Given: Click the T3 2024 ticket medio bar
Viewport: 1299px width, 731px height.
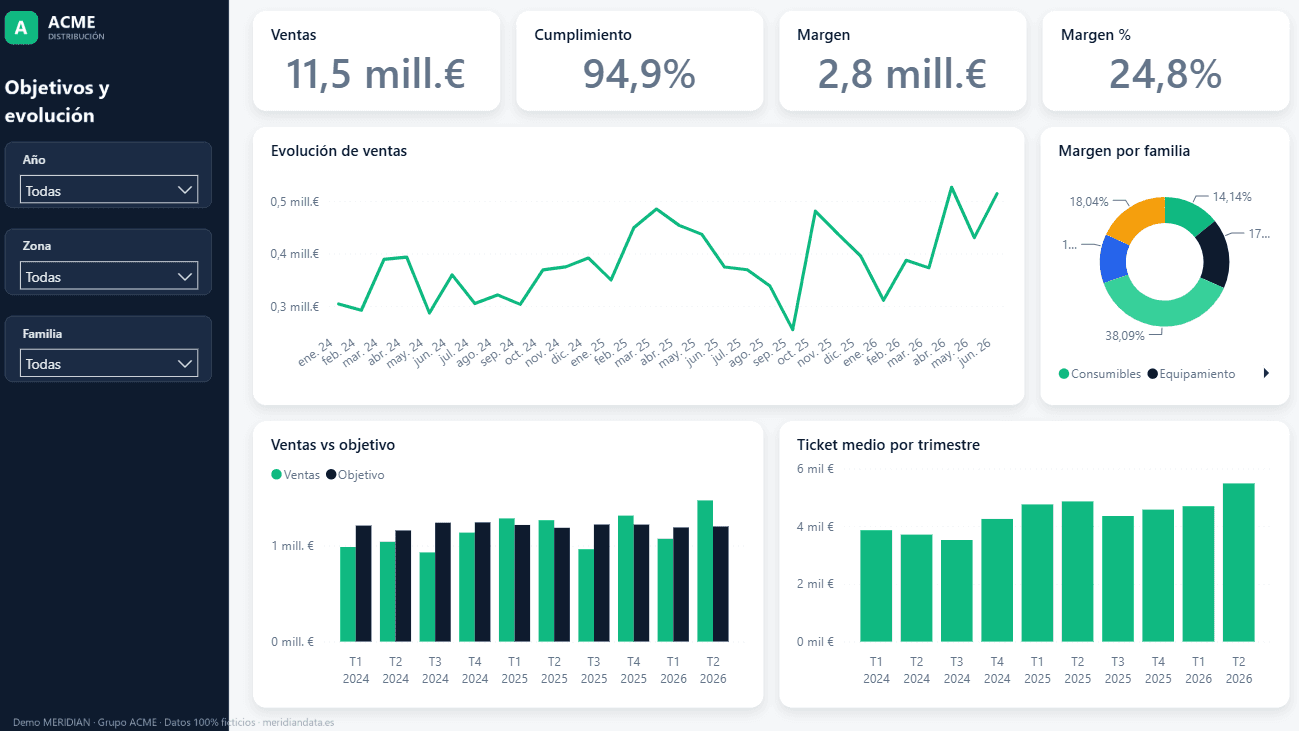Looking at the screenshot, I should coord(956,591).
